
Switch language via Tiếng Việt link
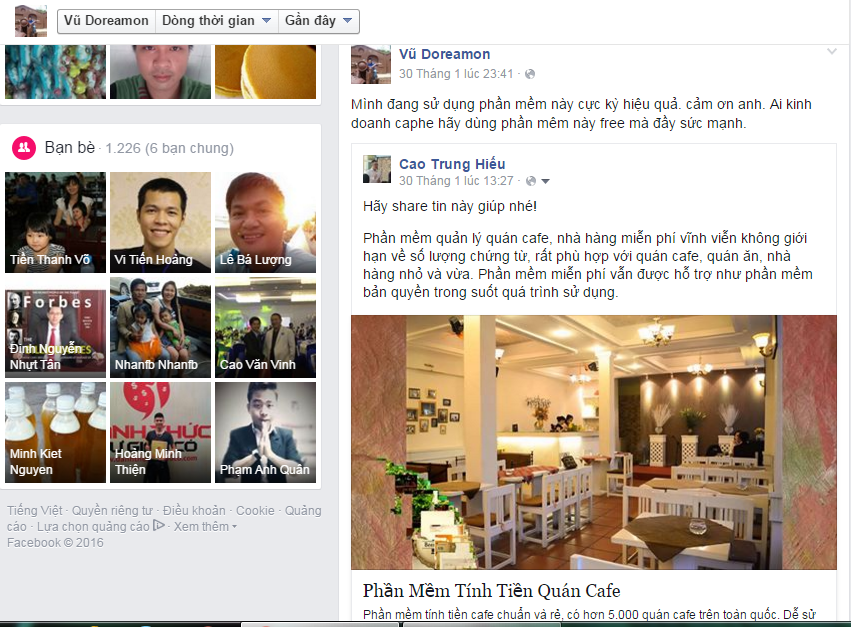coord(34,511)
